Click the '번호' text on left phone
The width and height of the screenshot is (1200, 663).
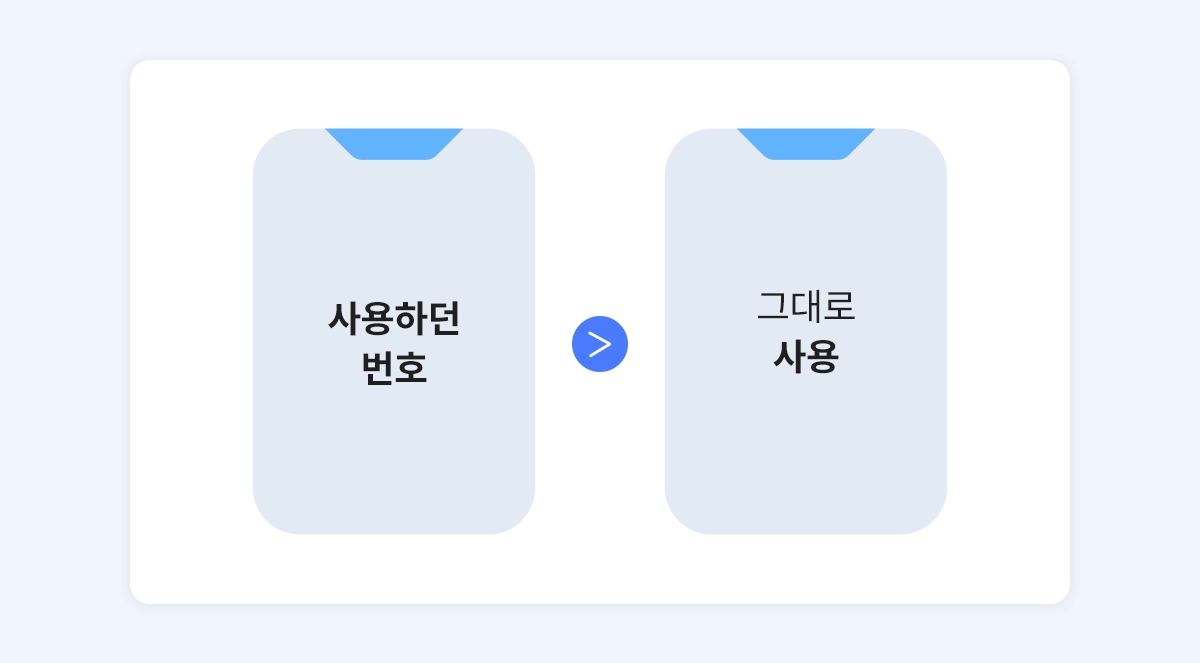point(394,368)
